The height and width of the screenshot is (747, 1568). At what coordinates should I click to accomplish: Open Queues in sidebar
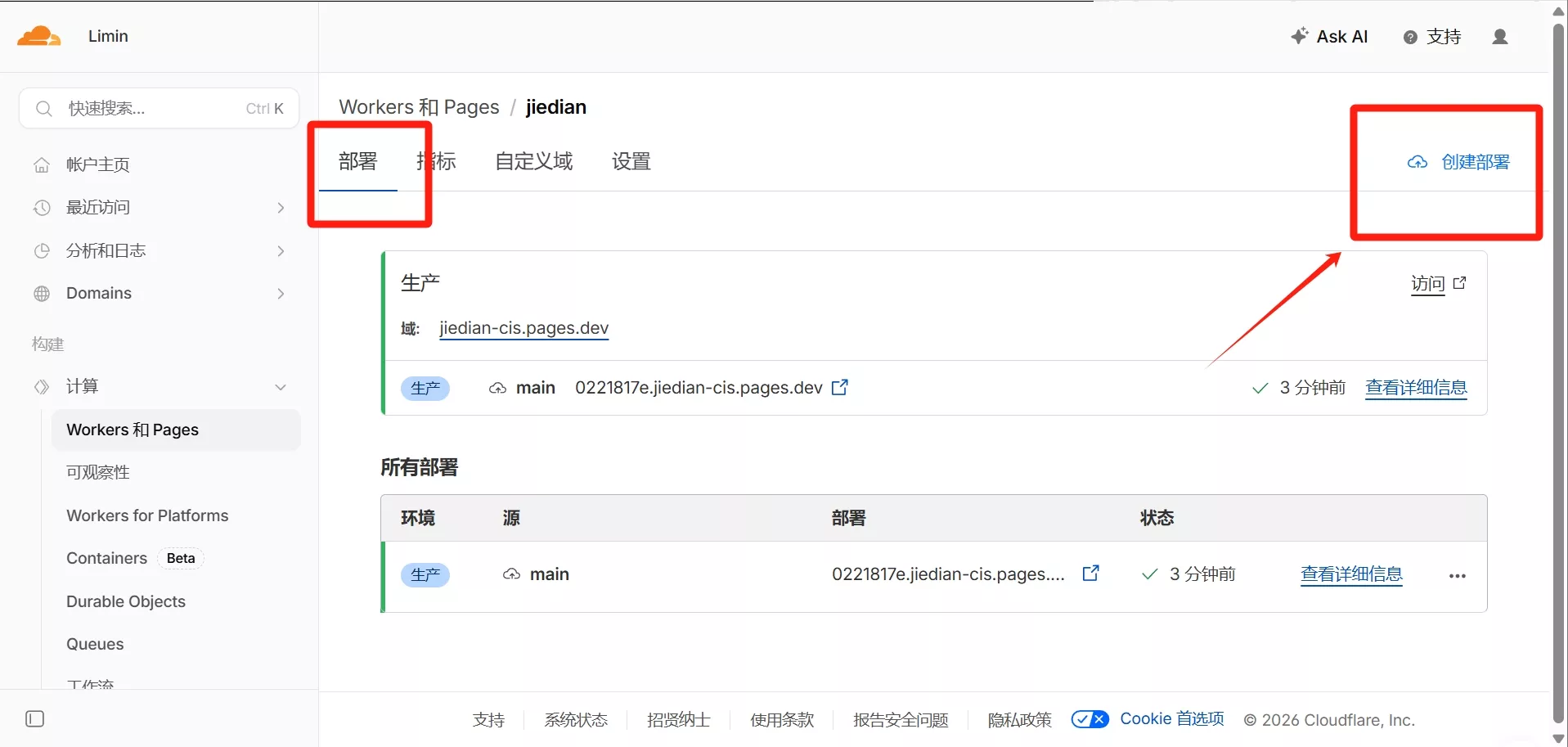[95, 644]
